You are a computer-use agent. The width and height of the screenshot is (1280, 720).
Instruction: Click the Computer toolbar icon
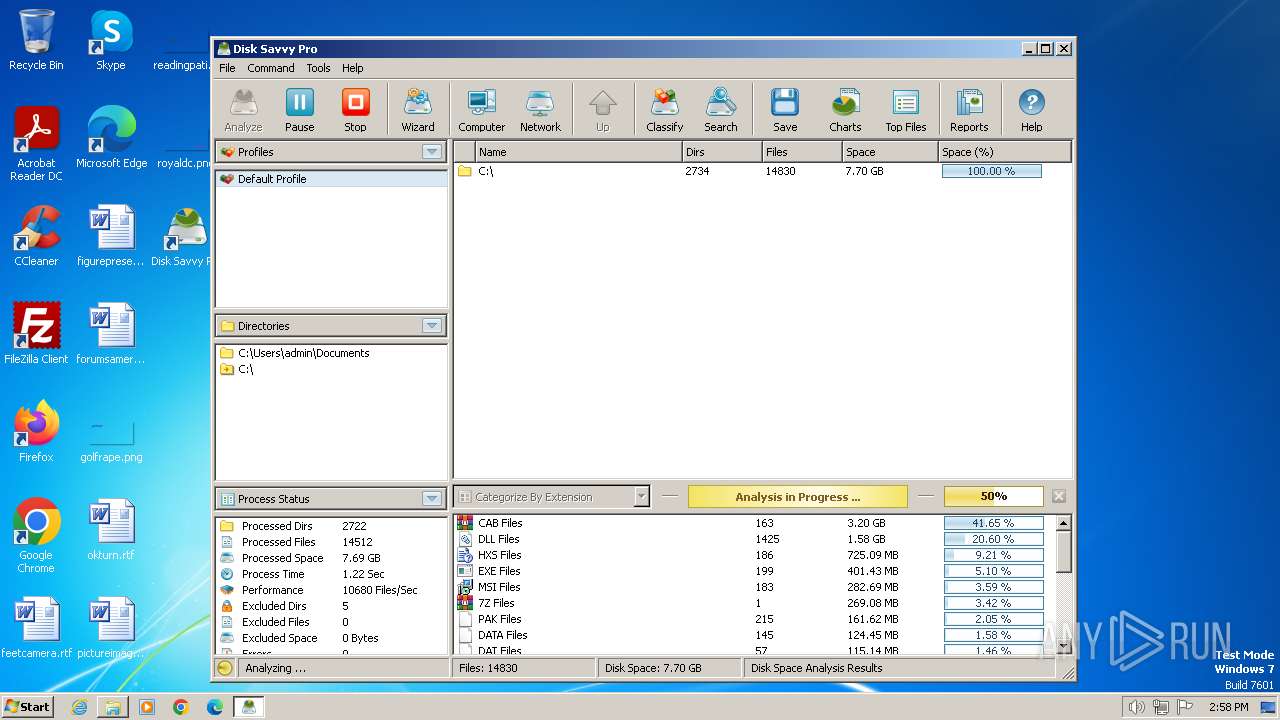point(482,110)
